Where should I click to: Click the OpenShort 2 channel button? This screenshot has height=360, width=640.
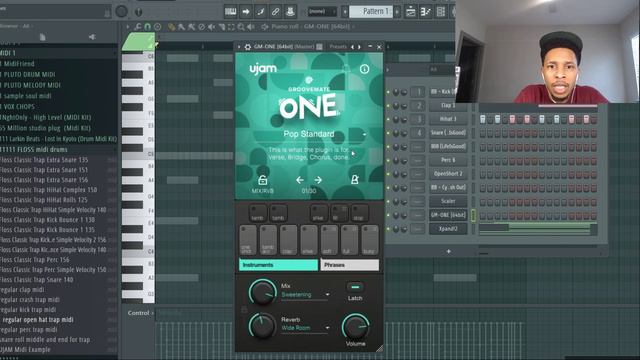click(x=448, y=174)
